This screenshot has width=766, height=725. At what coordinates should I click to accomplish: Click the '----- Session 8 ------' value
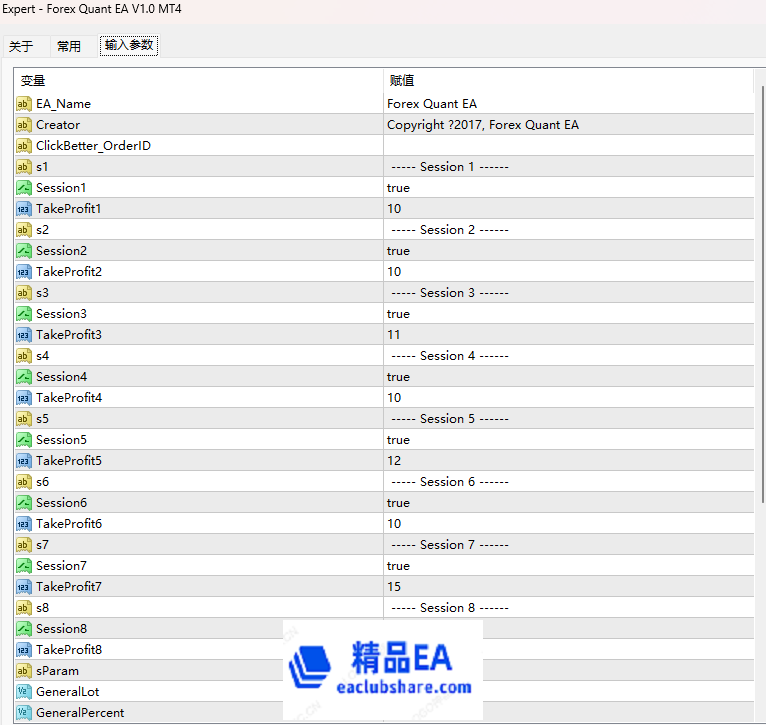click(x=450, y=608)
